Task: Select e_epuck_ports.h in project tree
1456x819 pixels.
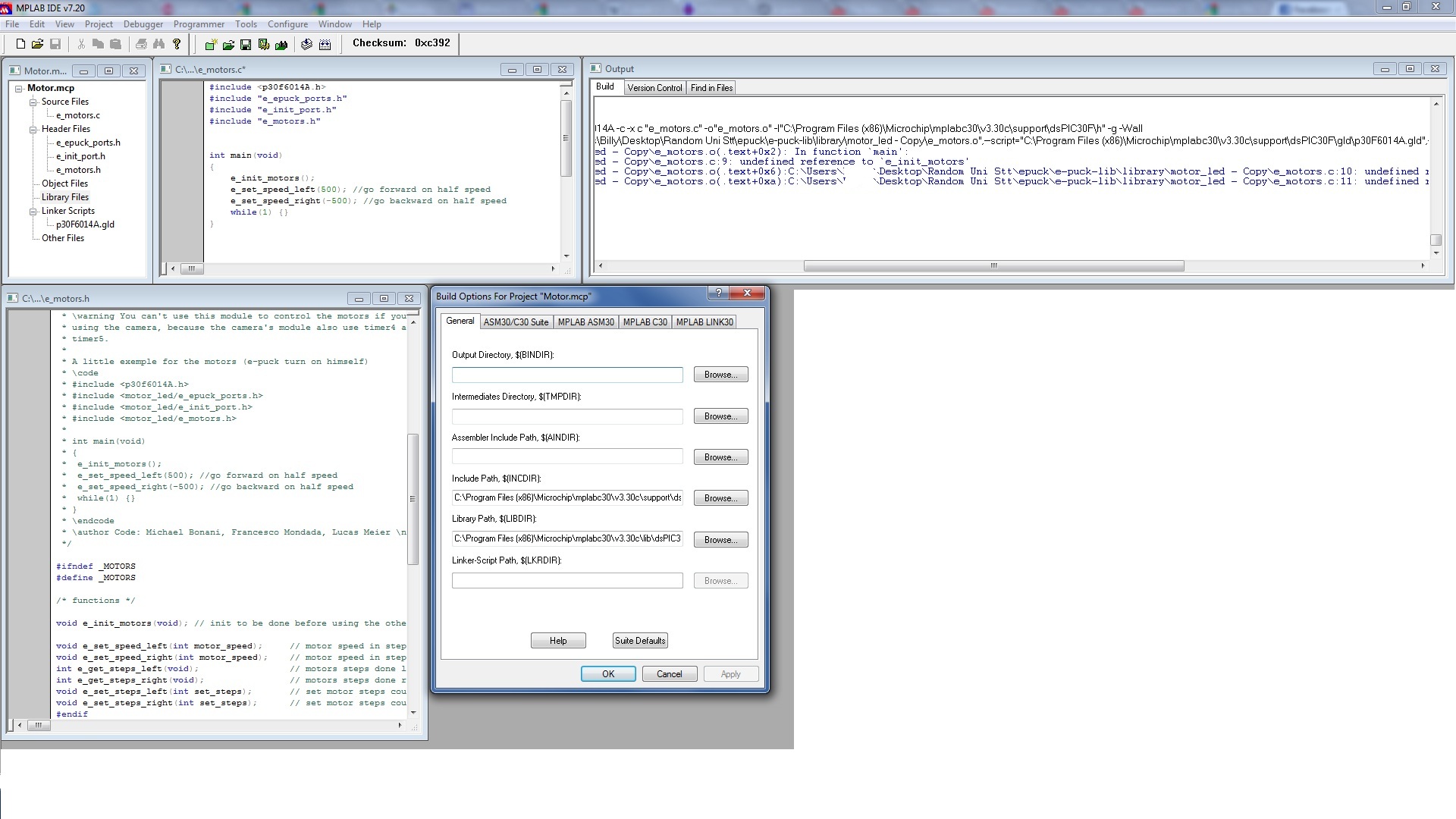Action: point(88,143)
